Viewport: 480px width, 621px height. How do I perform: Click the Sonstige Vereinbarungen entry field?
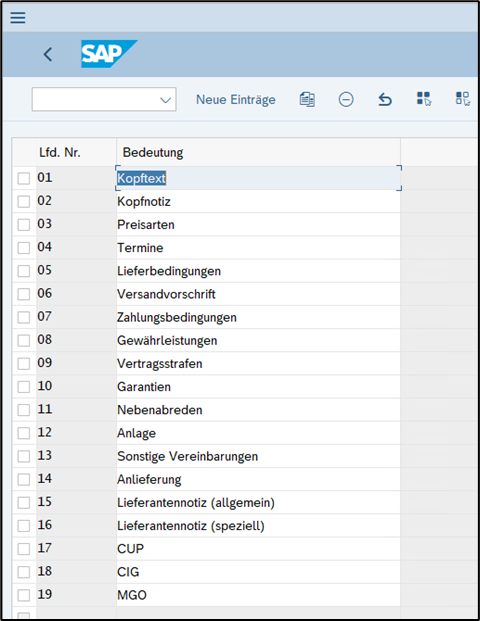tap(258, 456)
